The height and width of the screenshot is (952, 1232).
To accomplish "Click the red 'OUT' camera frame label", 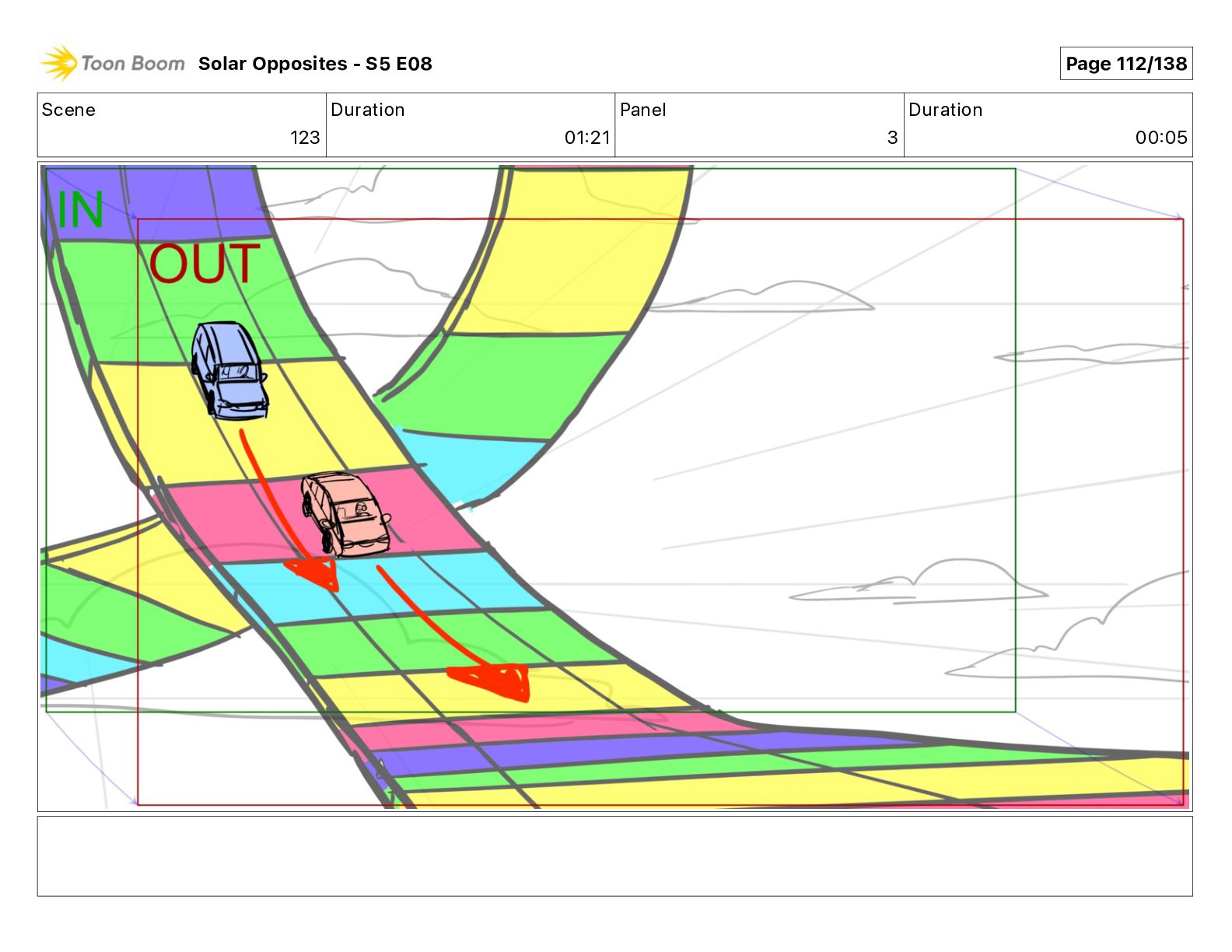I will point(205,264).
